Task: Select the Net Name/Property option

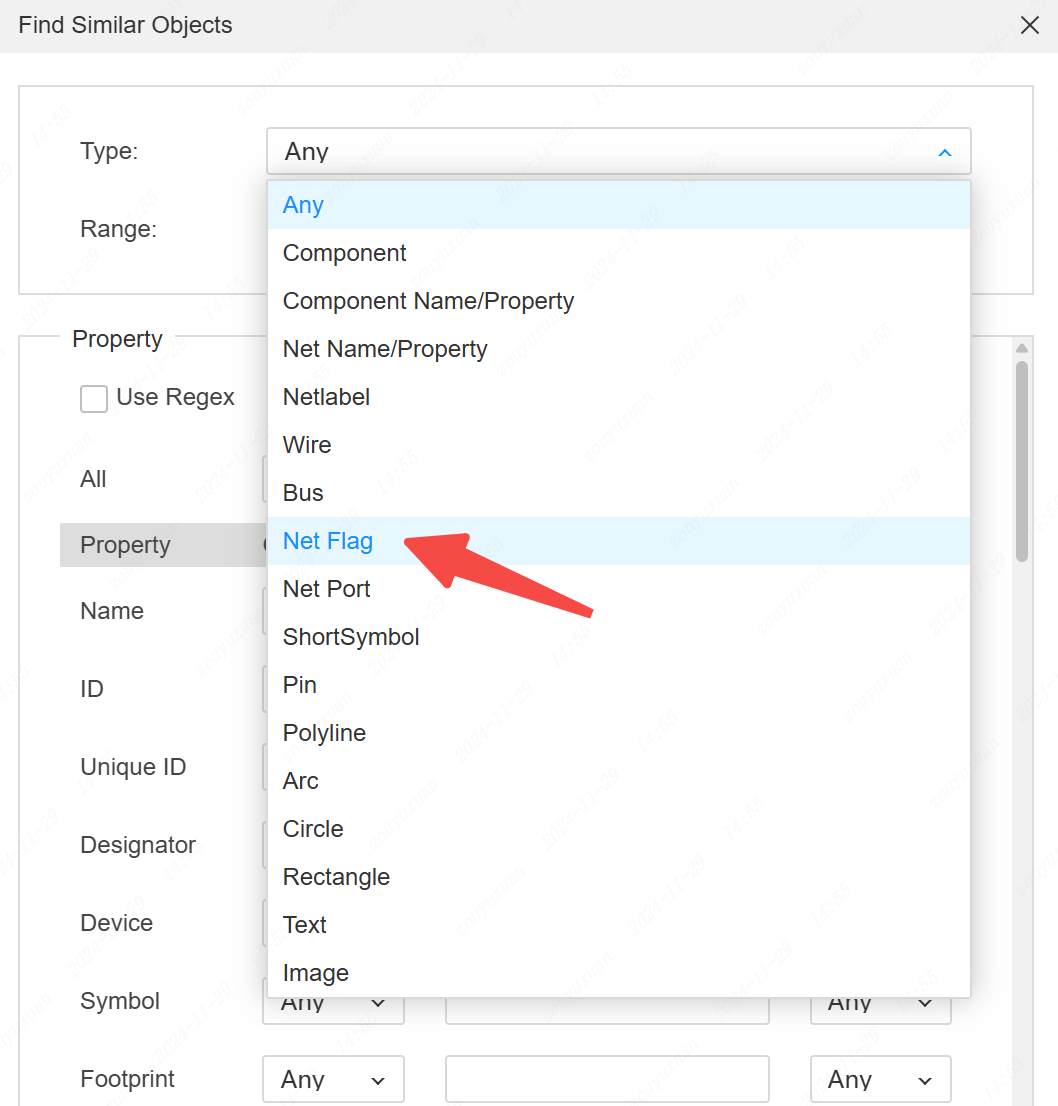Action: coord(385,349)
